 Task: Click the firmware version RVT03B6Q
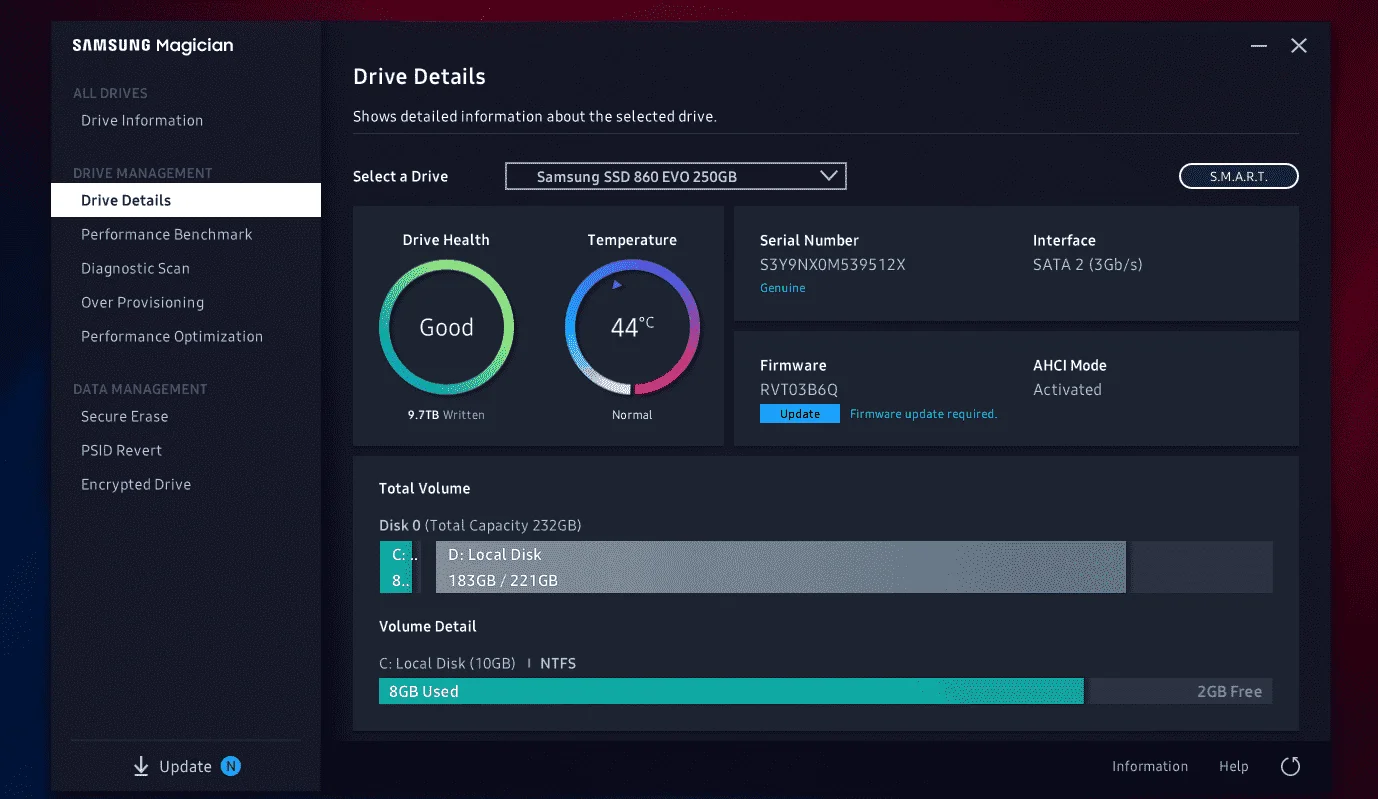point(799,390)
